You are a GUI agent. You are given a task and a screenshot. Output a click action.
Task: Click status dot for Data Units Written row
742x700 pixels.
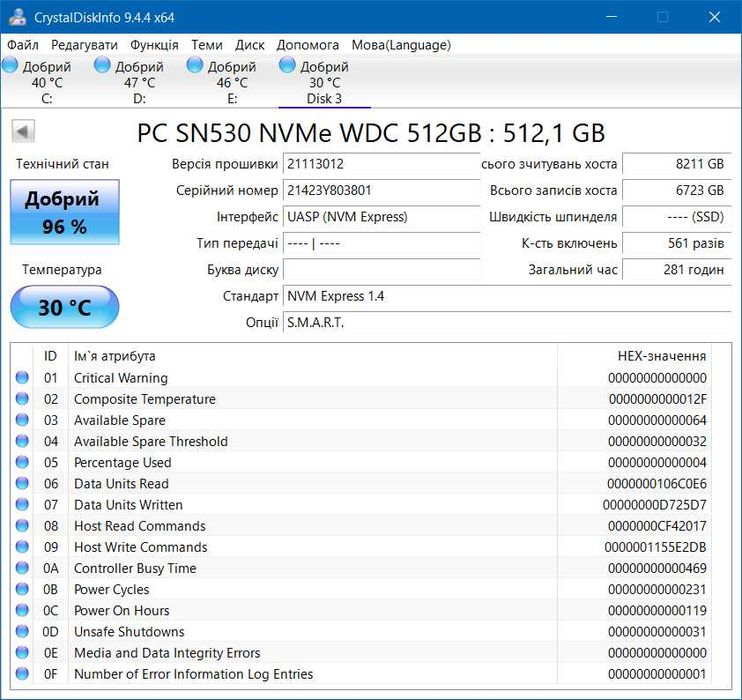click(x=22, y=504)
